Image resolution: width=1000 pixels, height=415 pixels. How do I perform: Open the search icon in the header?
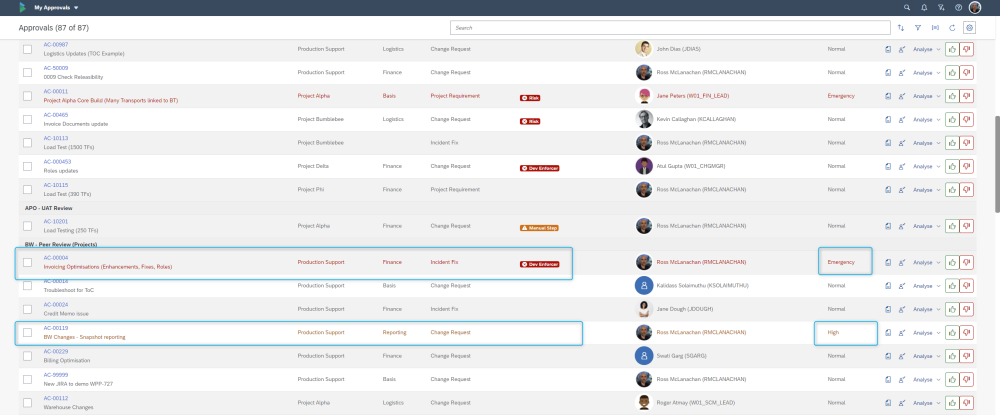(x=907, y=8)
